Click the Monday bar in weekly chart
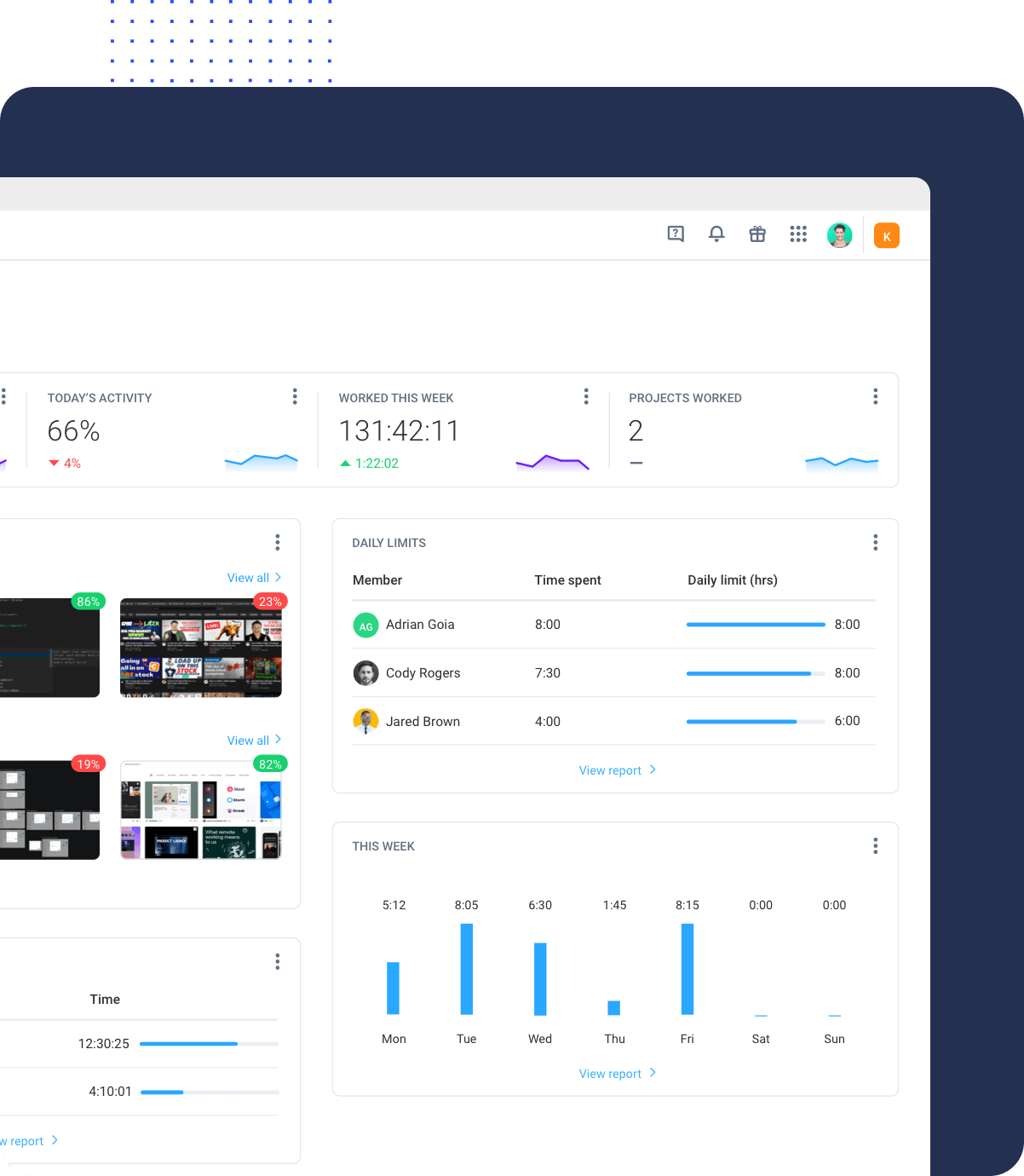 (x=393, y=989)
